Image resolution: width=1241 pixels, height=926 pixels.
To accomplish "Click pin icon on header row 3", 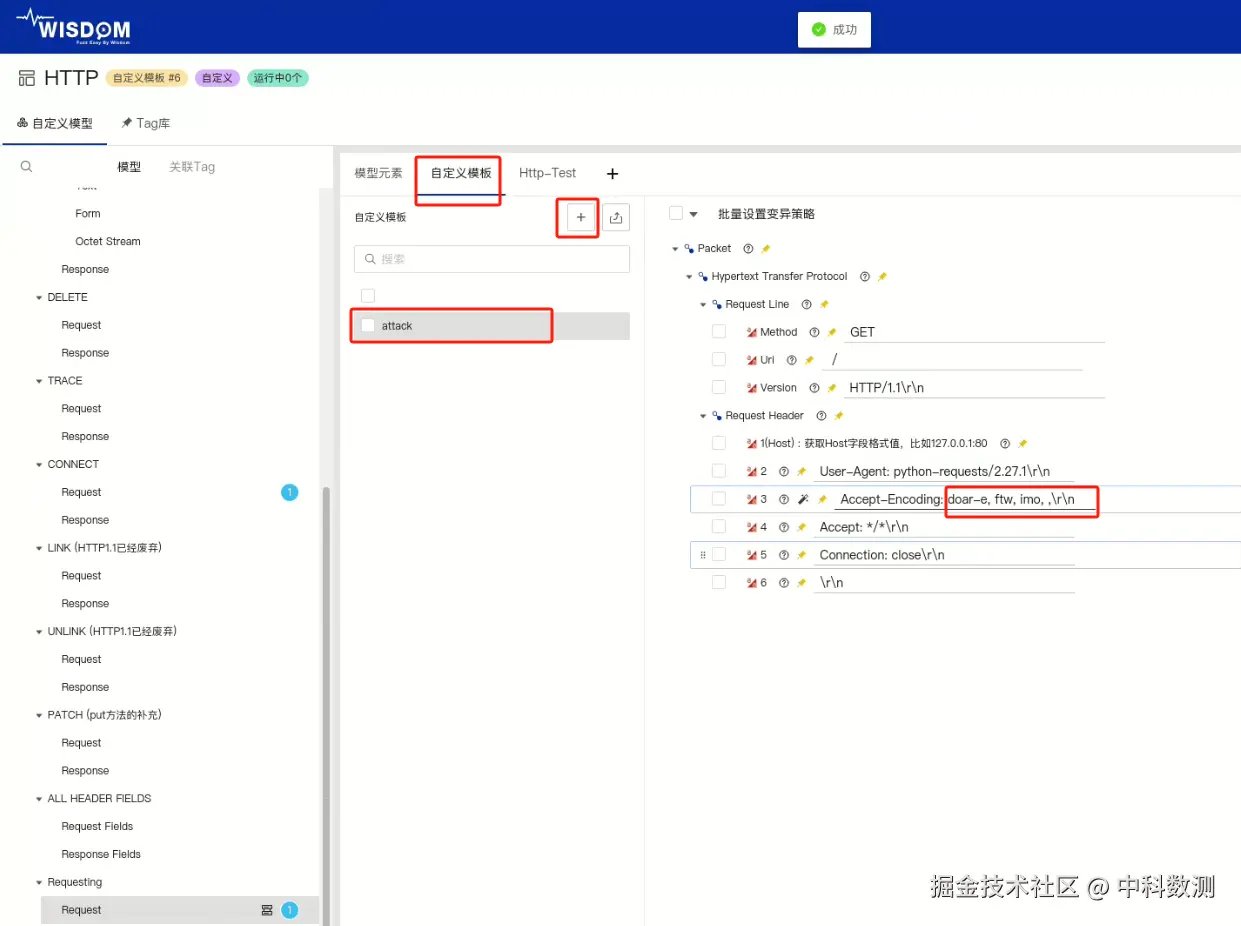I will coord(822,499).
